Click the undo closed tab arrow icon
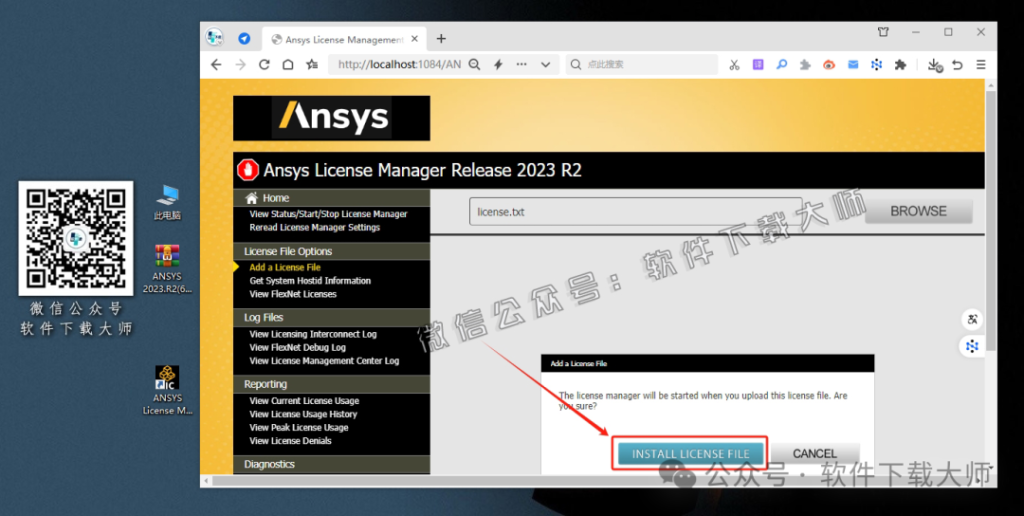The width and height of the screenshot is (1024, 516). pos(957,65)
